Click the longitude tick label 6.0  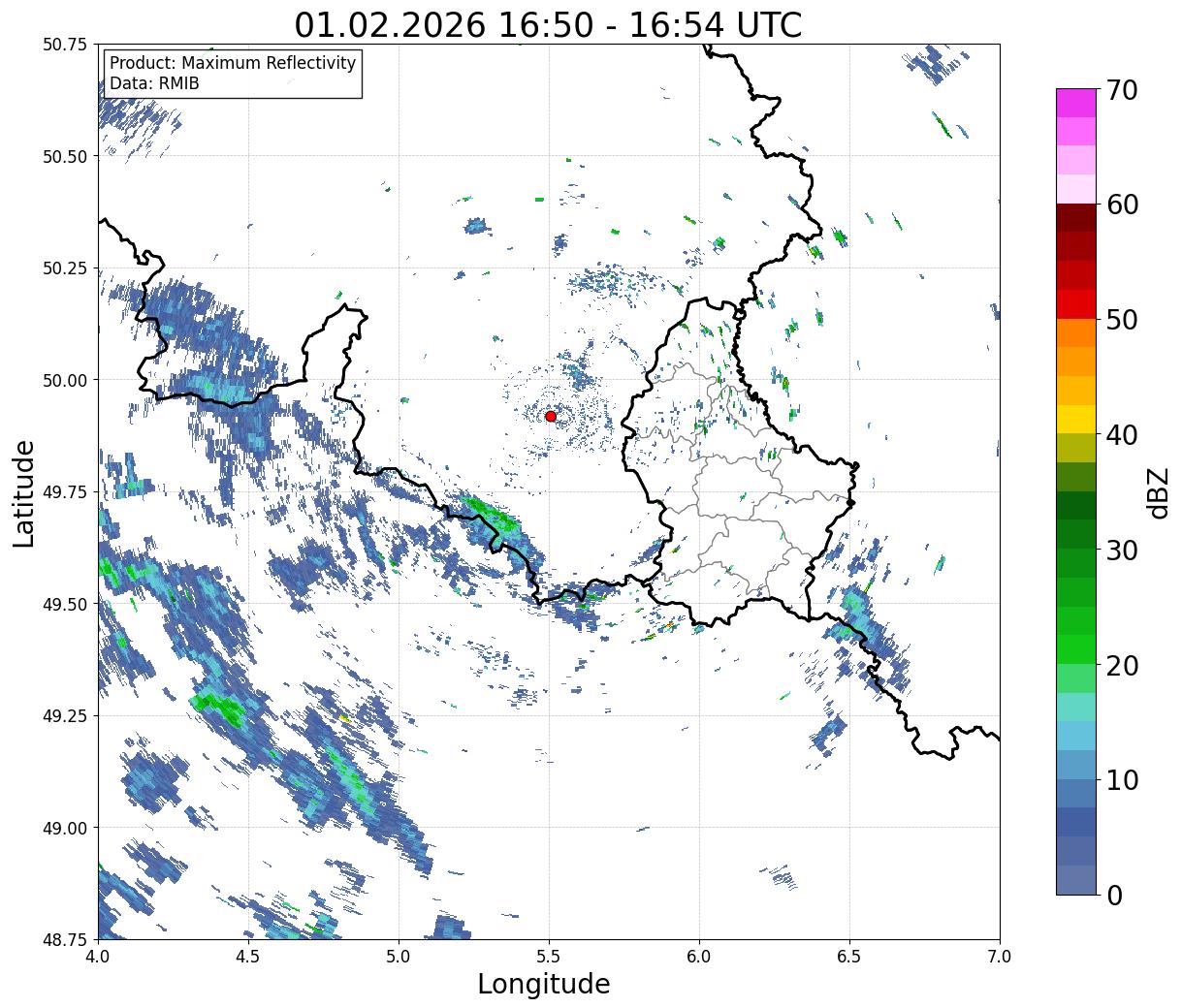click(699, 957)
